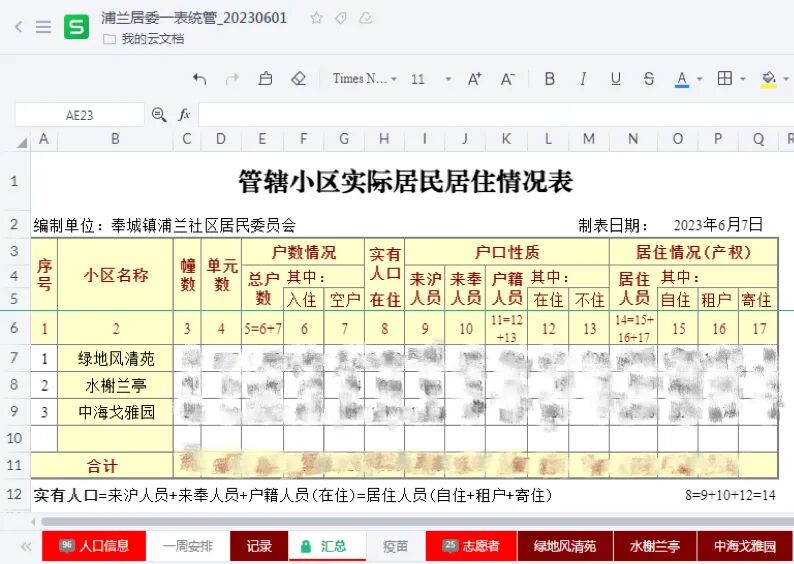Click the formula note 8=9+10+12=14
794x564 pixels.
(730, 495)
